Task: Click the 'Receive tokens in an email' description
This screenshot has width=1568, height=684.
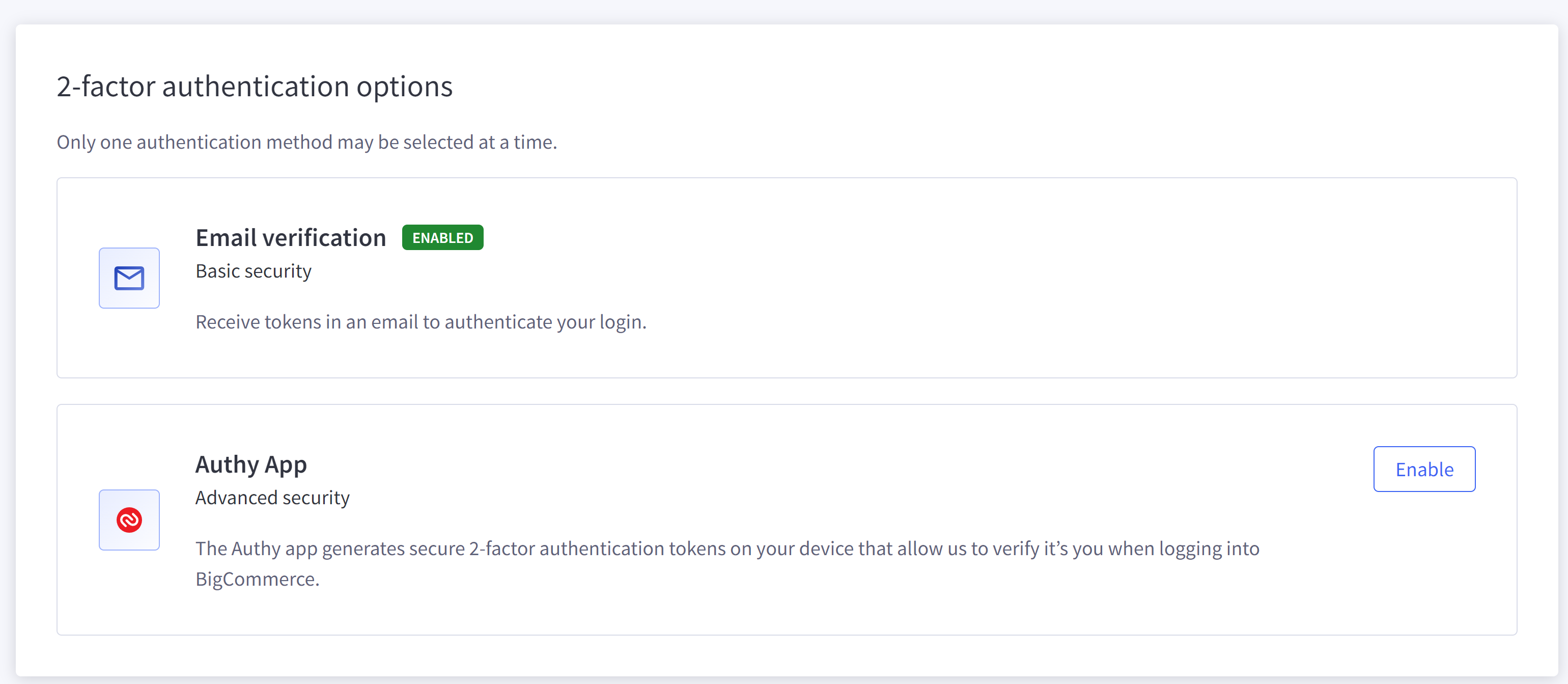Action: tap(421, 322)
